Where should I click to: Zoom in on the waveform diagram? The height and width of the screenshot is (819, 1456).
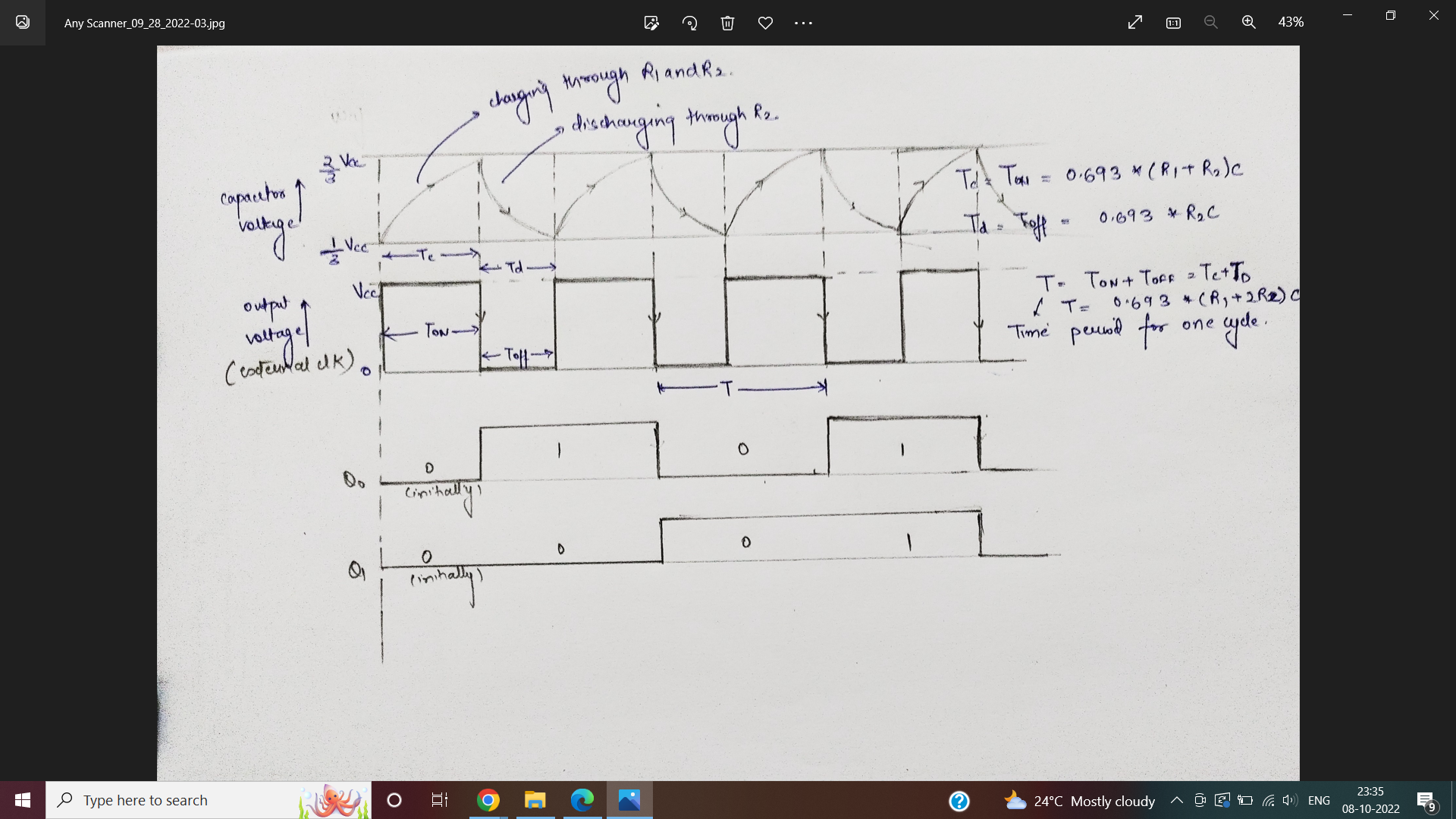pyautogui.click(x=1248, y=22)
